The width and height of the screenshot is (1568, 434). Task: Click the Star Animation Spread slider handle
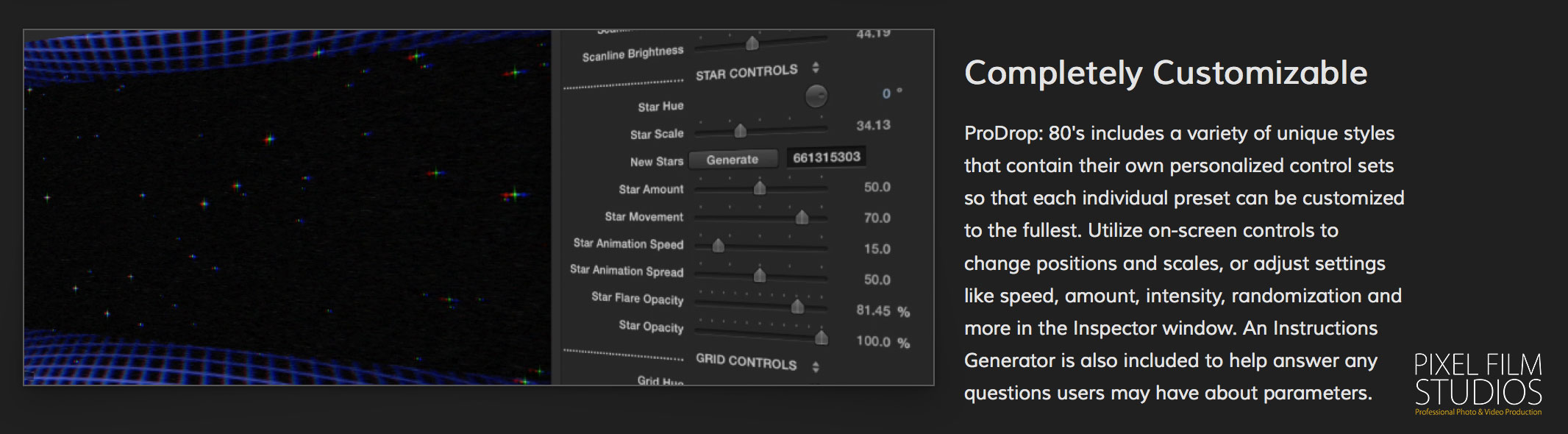pyautogui.click(x=760, y=276)
